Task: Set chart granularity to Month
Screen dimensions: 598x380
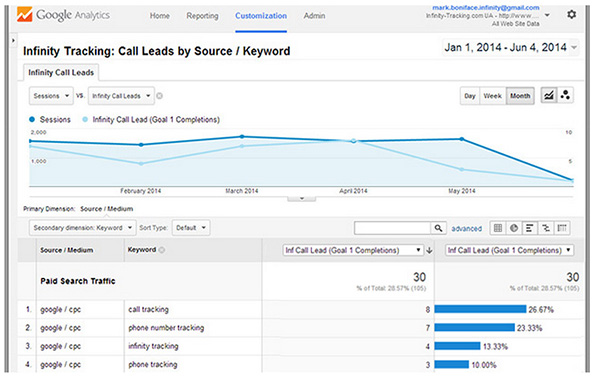Action: point(520,96)
